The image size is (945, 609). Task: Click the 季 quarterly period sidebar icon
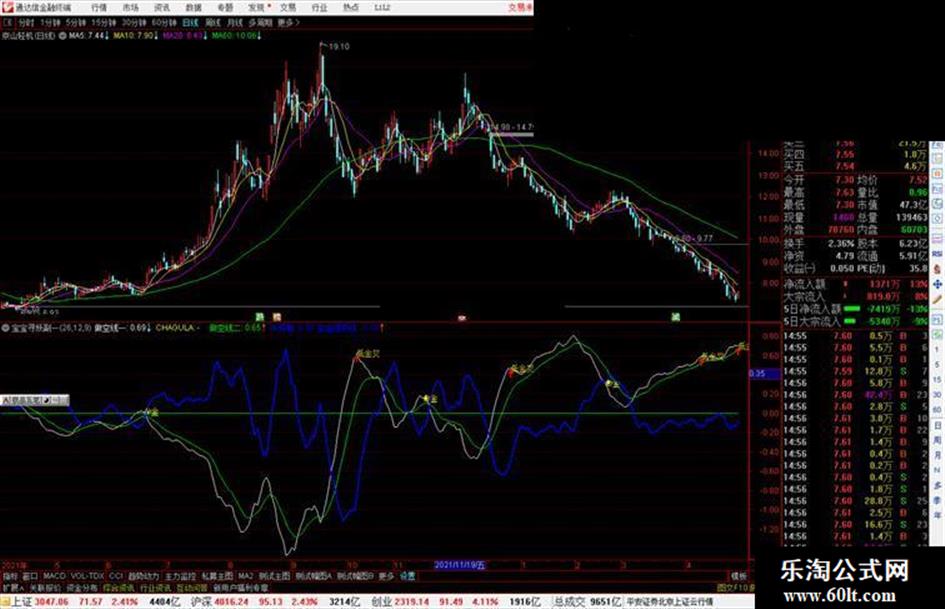point(937,500)
